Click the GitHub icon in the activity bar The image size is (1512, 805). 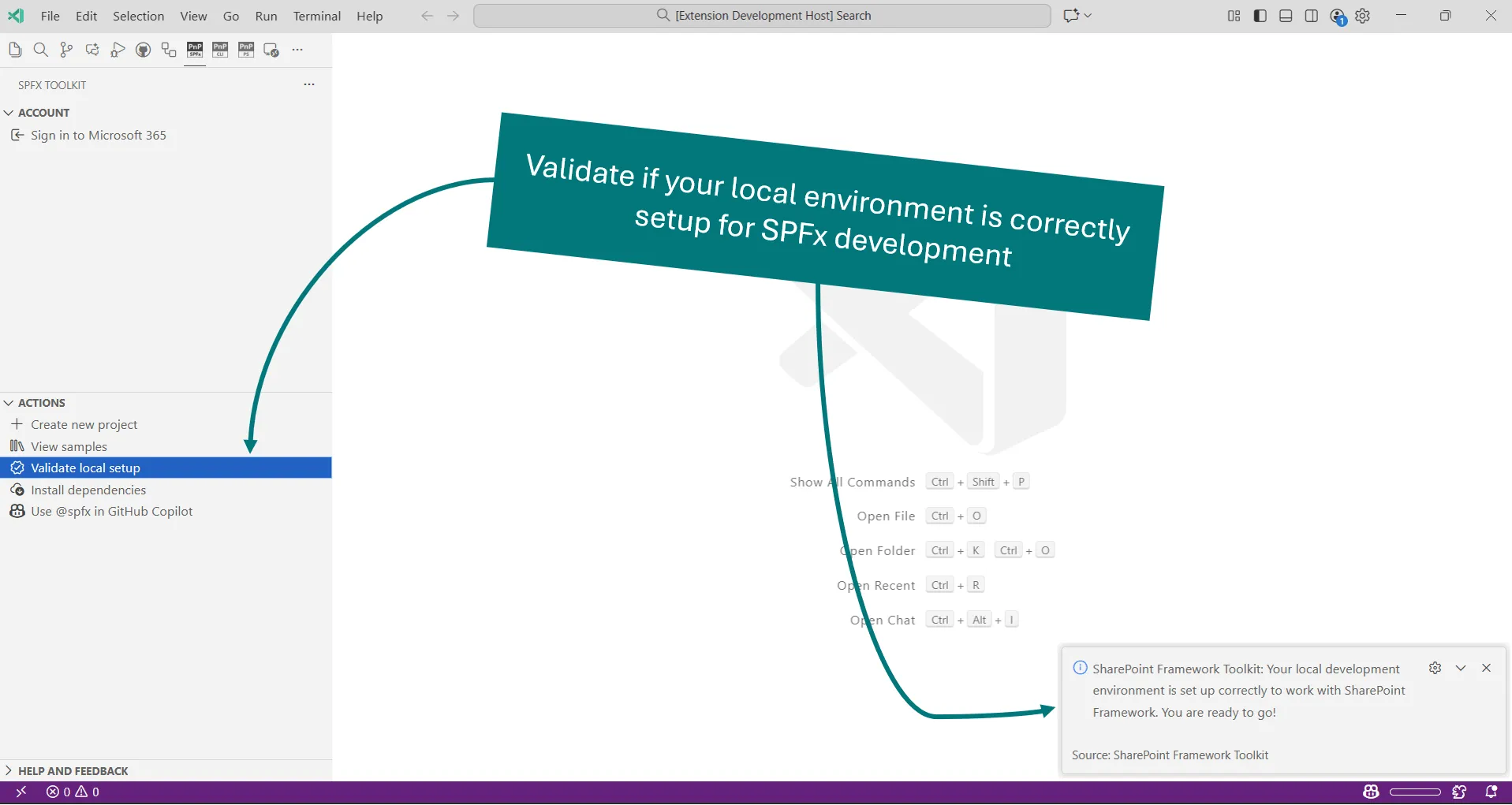[143, 50]
